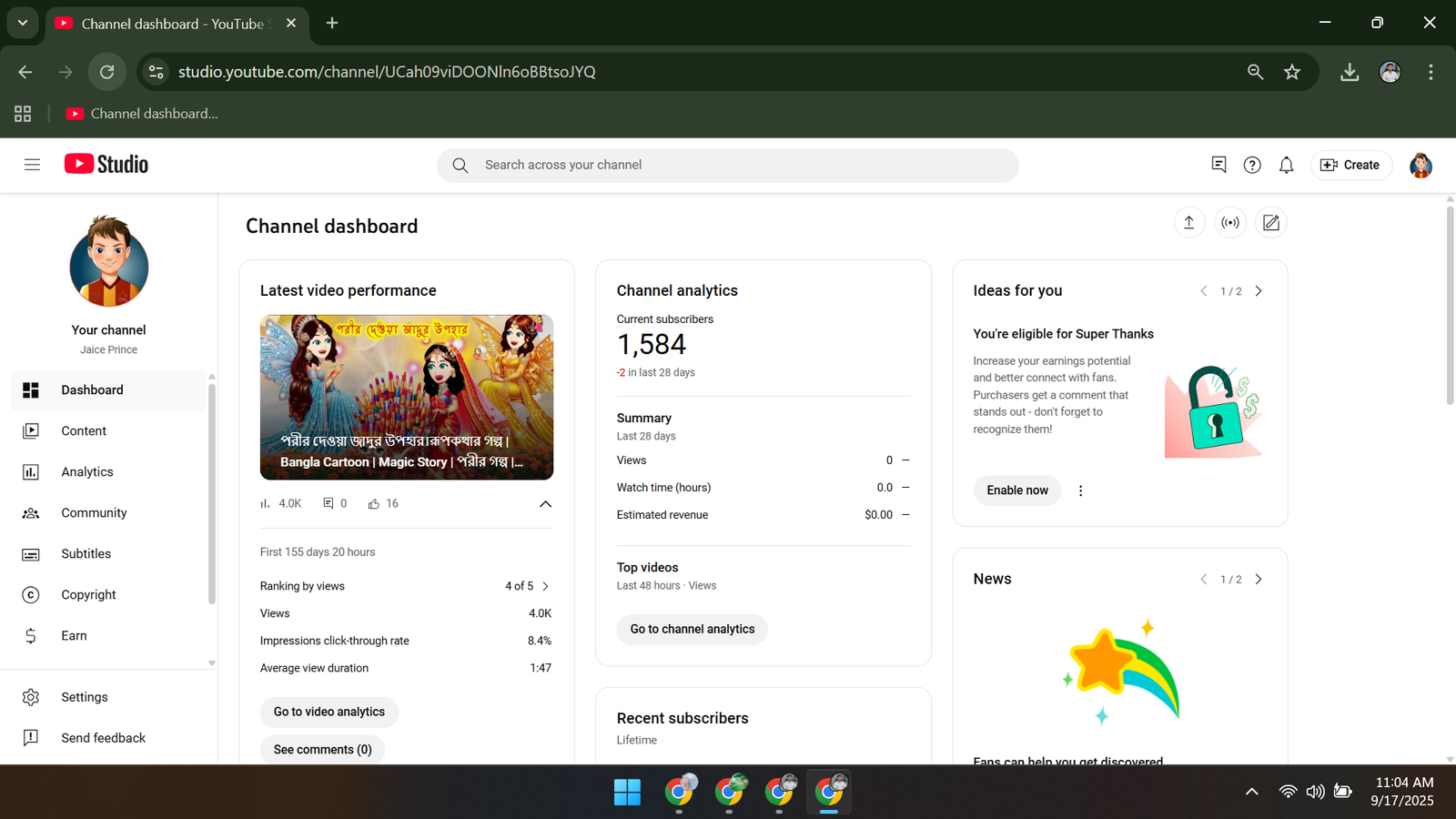The width and height of the screenshot is (1456, 819).
Task: Bookmark this page with the star icon
Action: tap(1292, 72)
